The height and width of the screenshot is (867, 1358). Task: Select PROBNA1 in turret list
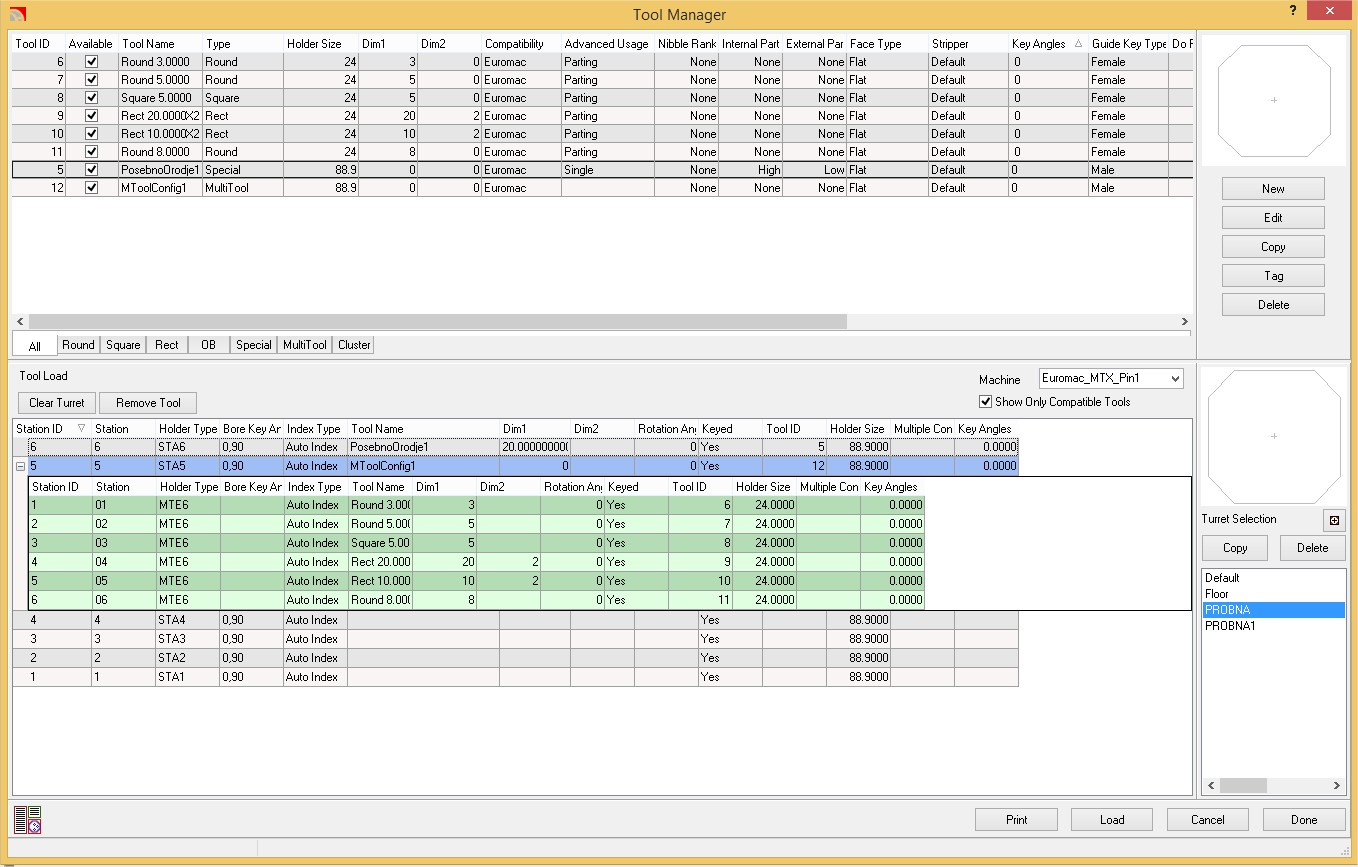[x=1229, y=626]
